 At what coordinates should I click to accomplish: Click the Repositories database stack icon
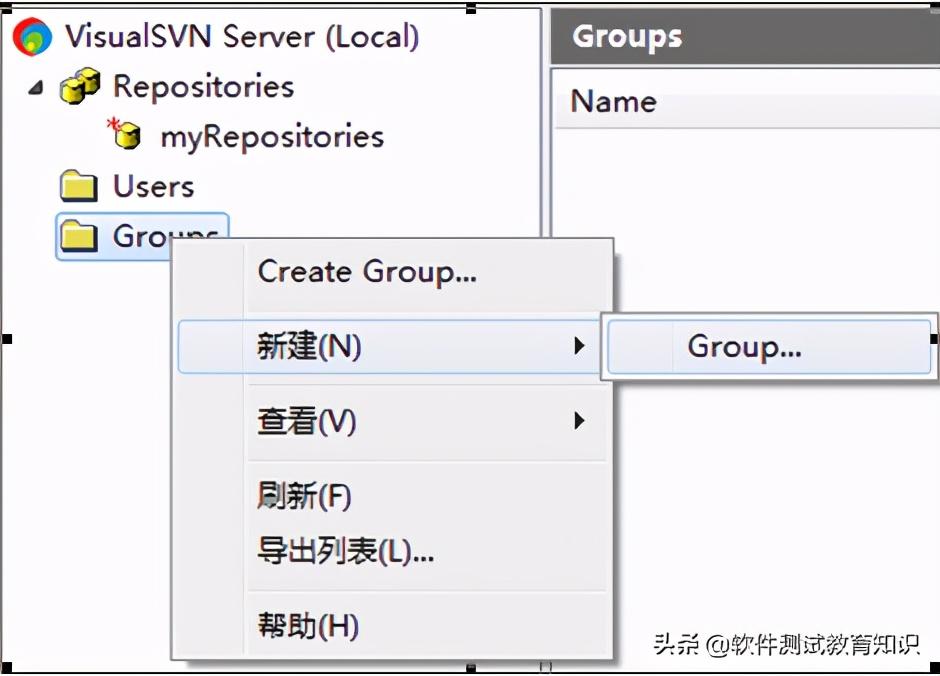82,85
